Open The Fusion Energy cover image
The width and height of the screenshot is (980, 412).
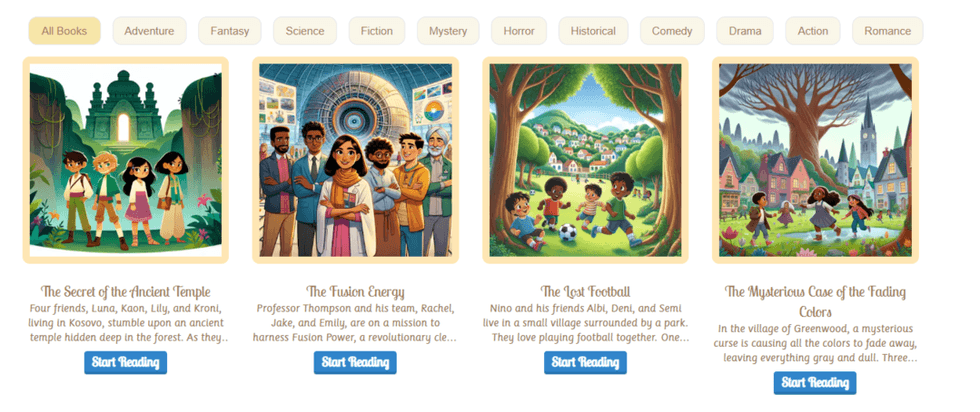pos(356,160)
